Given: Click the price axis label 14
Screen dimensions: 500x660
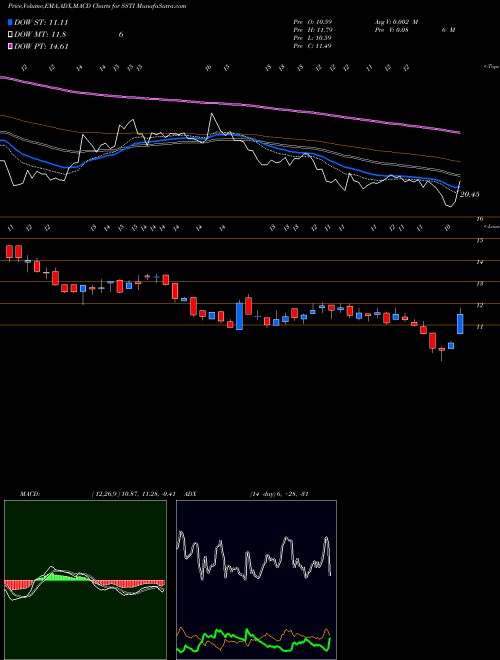Looking at the screenshot, I should click(480, 262).
